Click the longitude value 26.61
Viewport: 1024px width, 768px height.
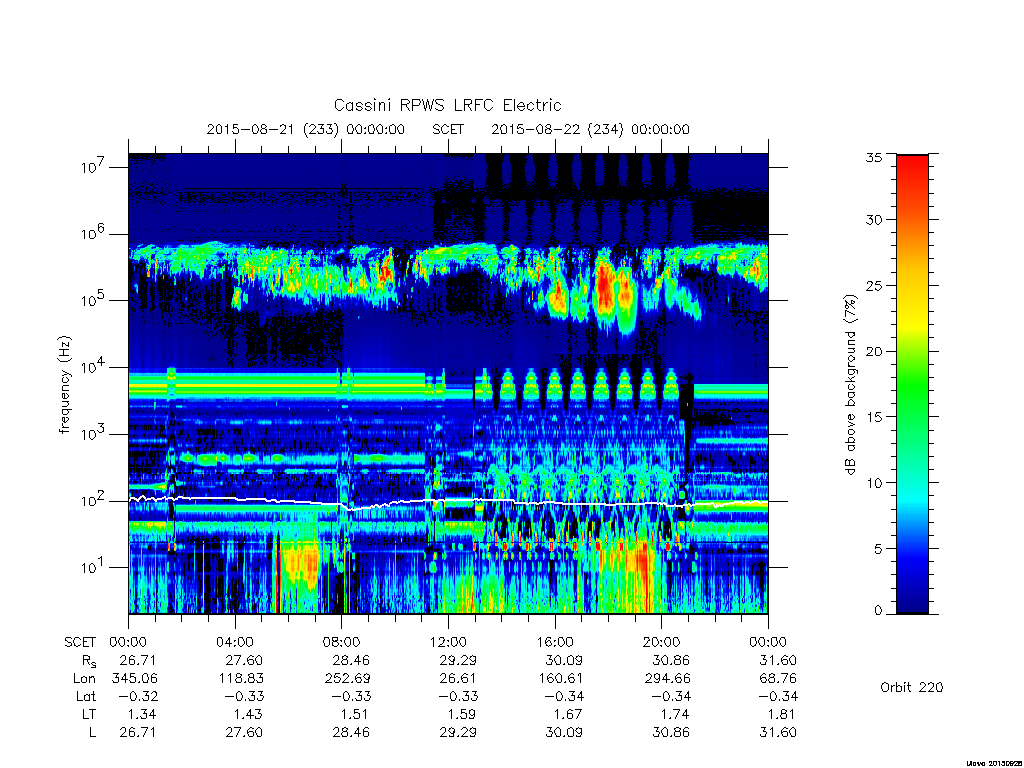[x=458, y=679]
